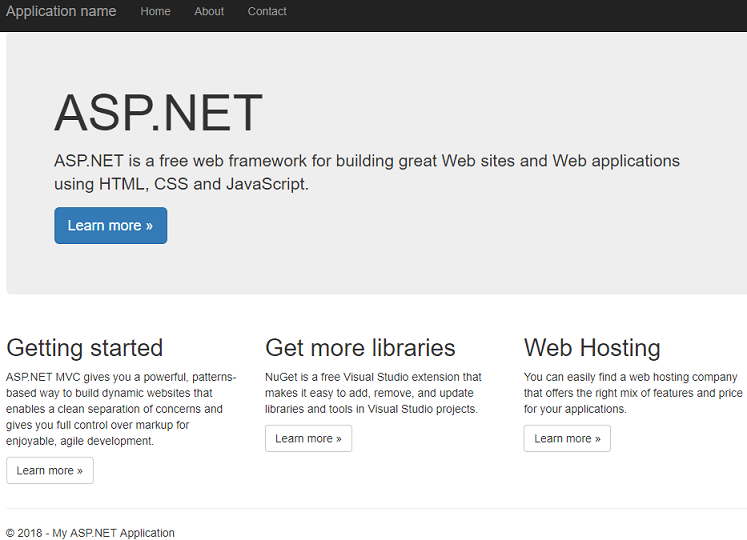Image resolution: width=747 pixels, height=540 pixels.
Task: Learn more under Get more libraries
Action: [x=308, y=438]
